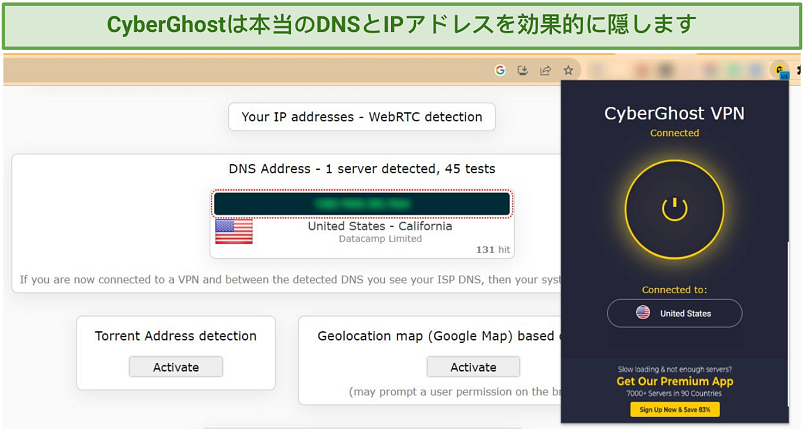Click the United States flag in DNS result
The image size is (806, 429).
point(234,231)
